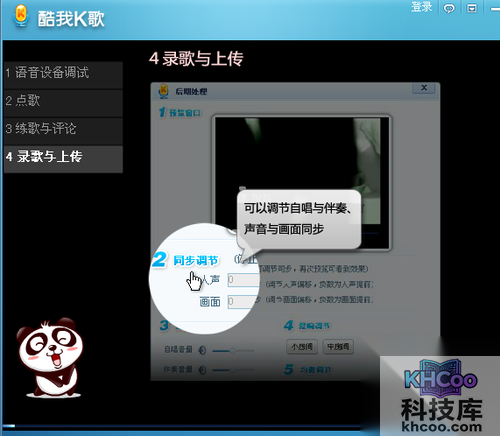500x436 pixels.
Task: Adjust the 自唱音量 slider
Action: (233, 350)
